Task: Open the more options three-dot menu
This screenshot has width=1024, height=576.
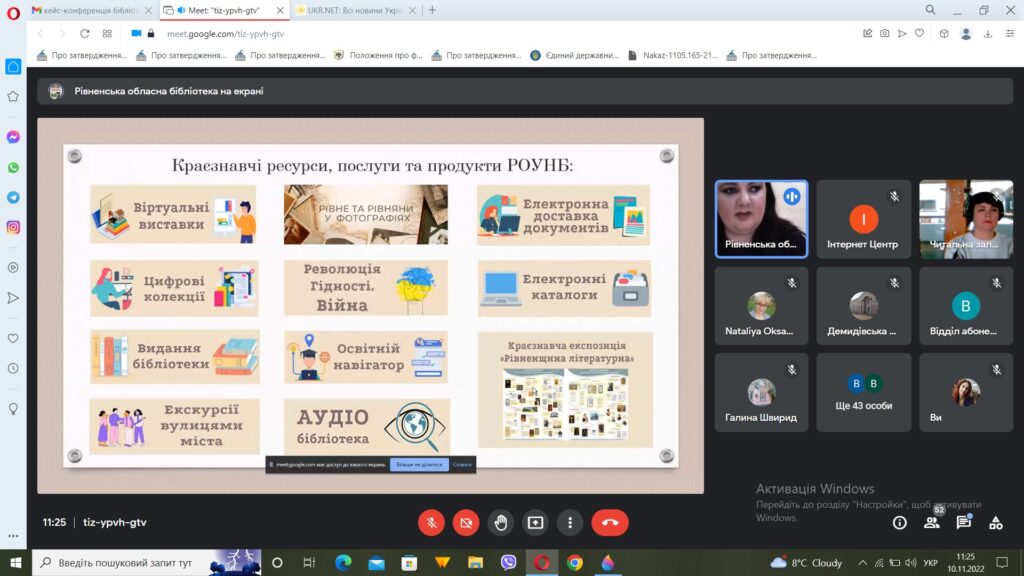Action: pyautogui.click(x=570, y=522)
